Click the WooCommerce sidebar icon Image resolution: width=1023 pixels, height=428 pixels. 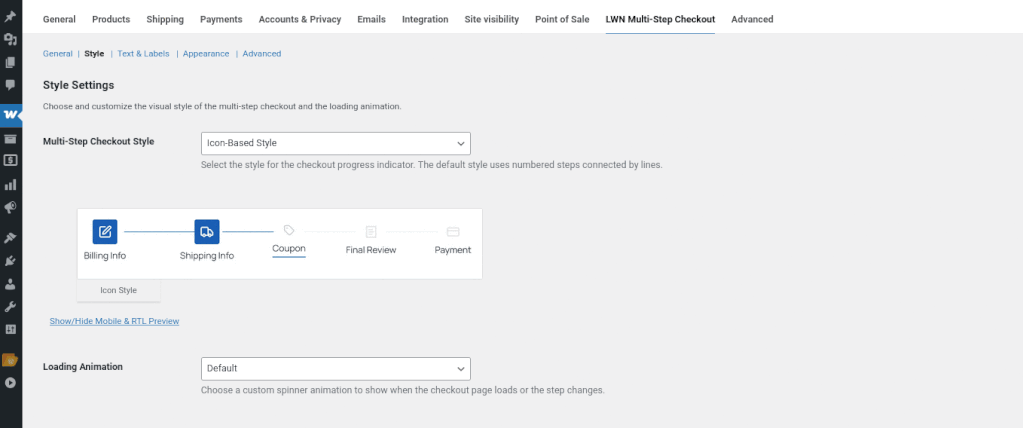pos(10,114)
